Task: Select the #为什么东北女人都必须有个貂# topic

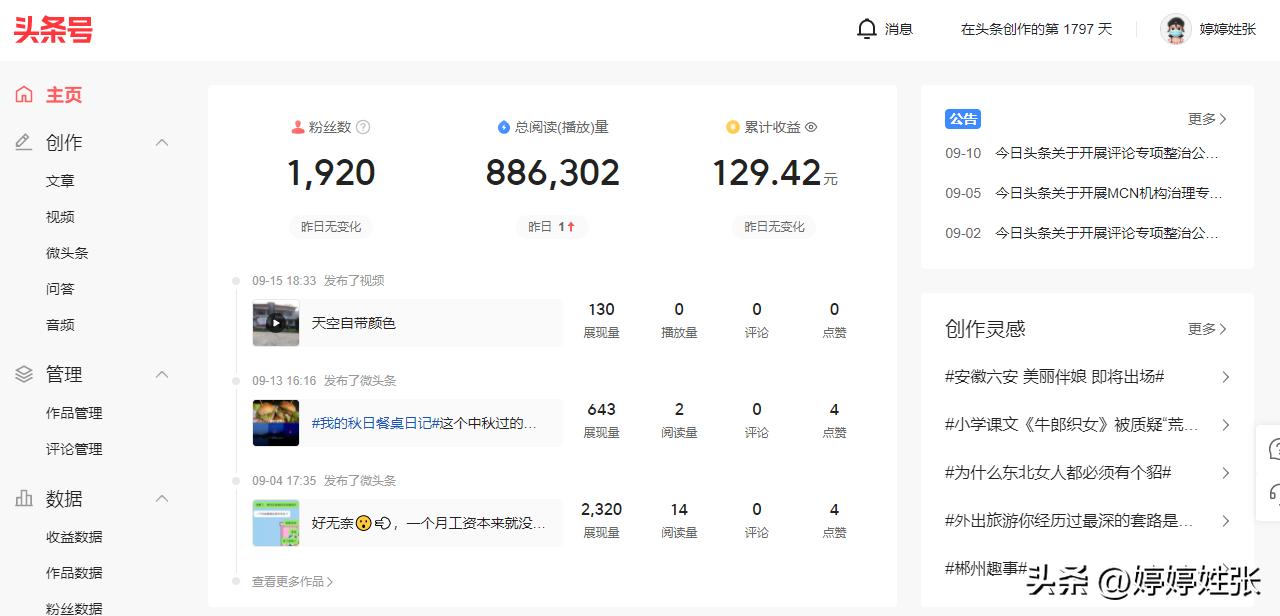Action: (1058, 473)
